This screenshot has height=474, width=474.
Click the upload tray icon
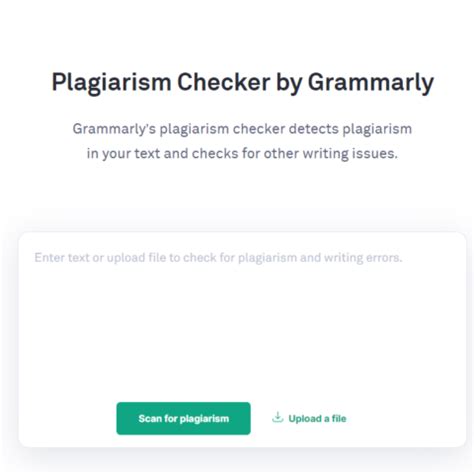coord(277,417)
